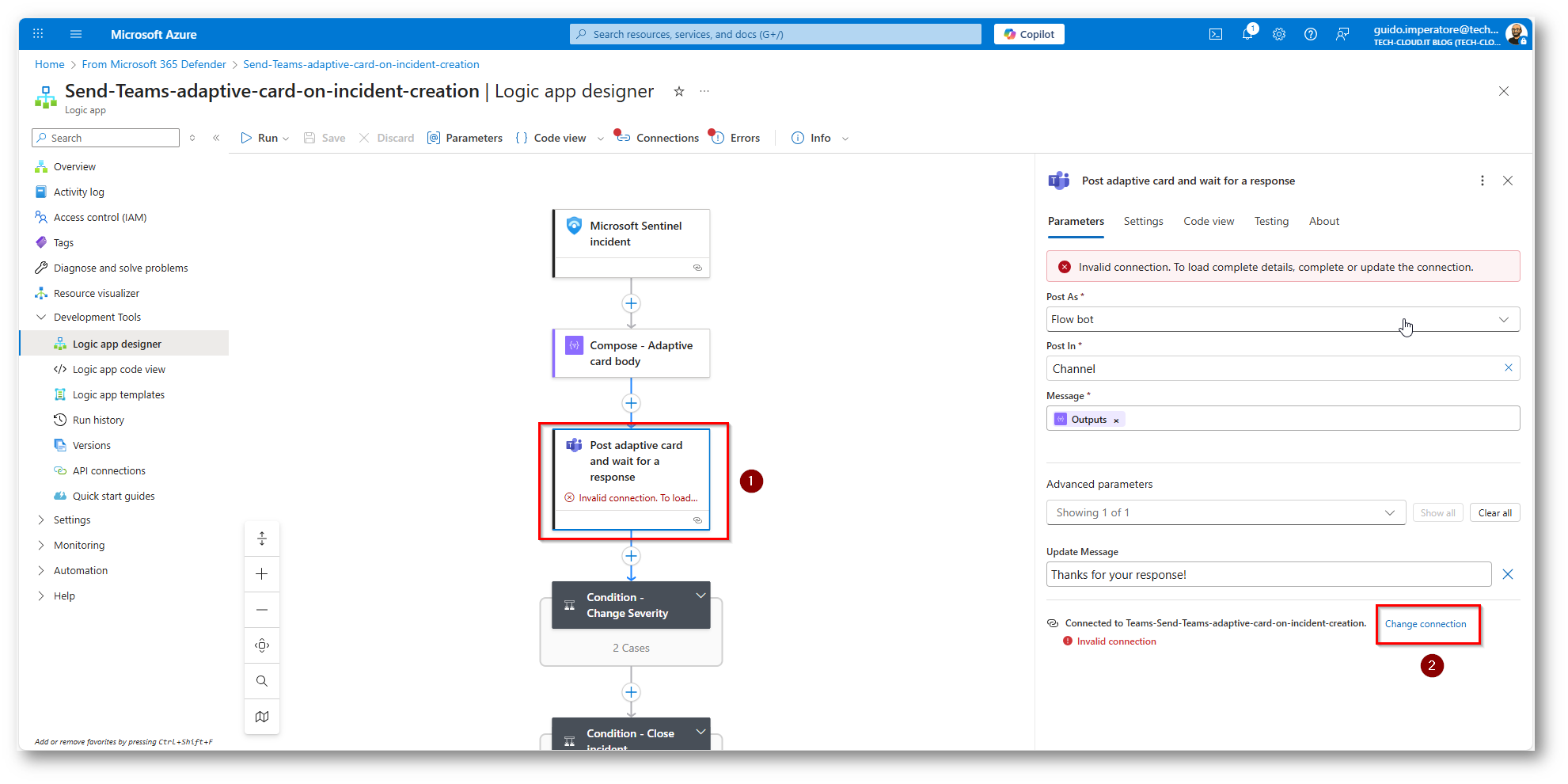Viewport: 1568px width, 784px height.
Task: Open the Azure portal apps grid icon
Action: pos(38,34)
